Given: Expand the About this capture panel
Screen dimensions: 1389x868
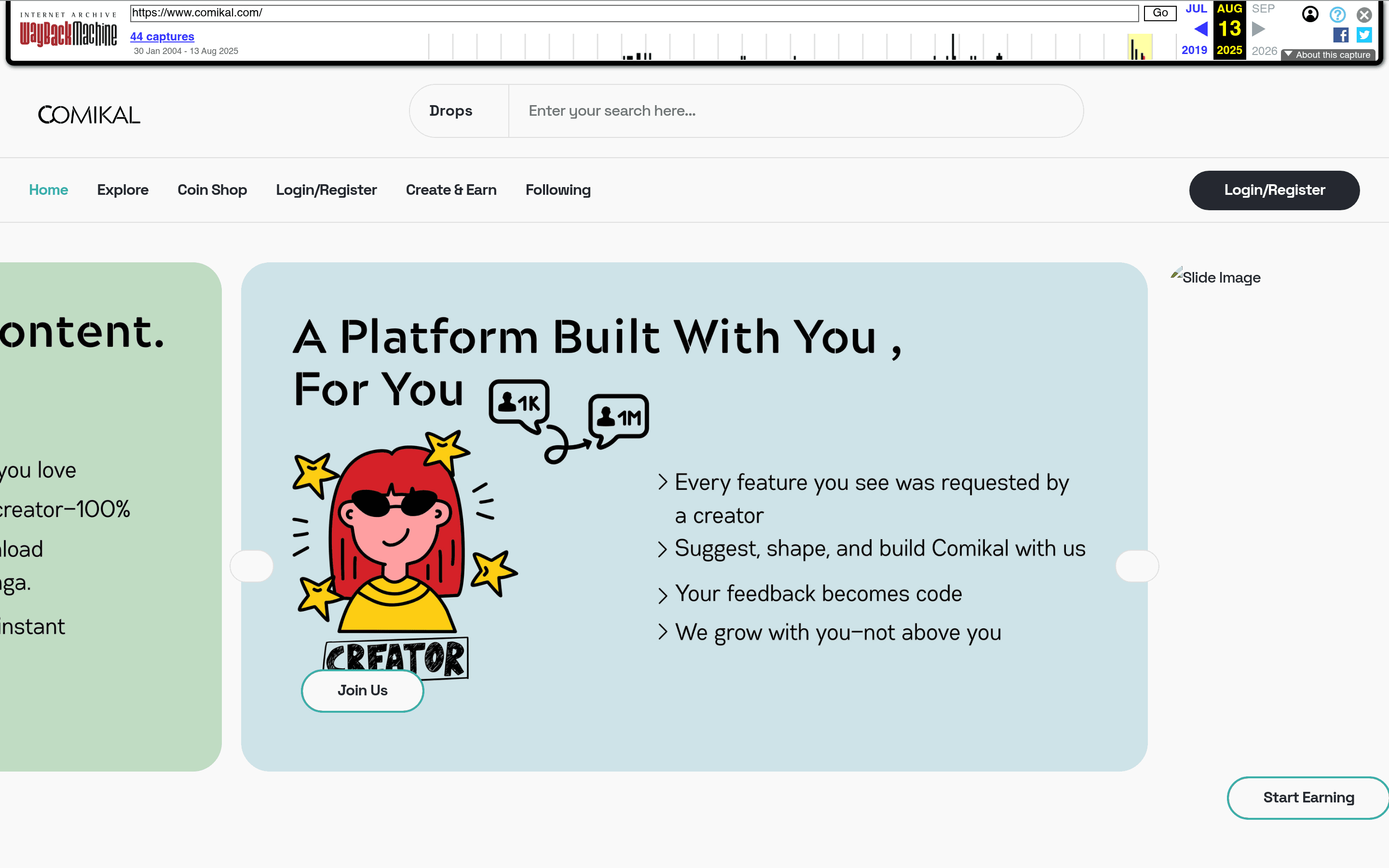Looking at the screenshot, I should pyautogui.click(x=1328, y=54).
